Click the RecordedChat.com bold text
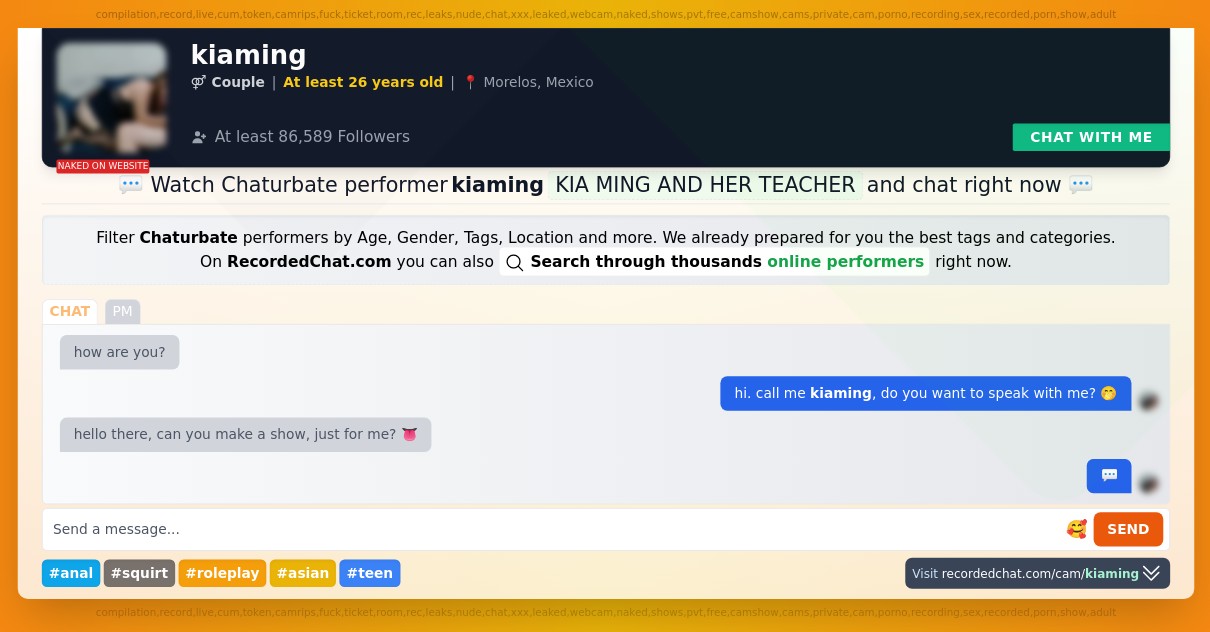 309,262
